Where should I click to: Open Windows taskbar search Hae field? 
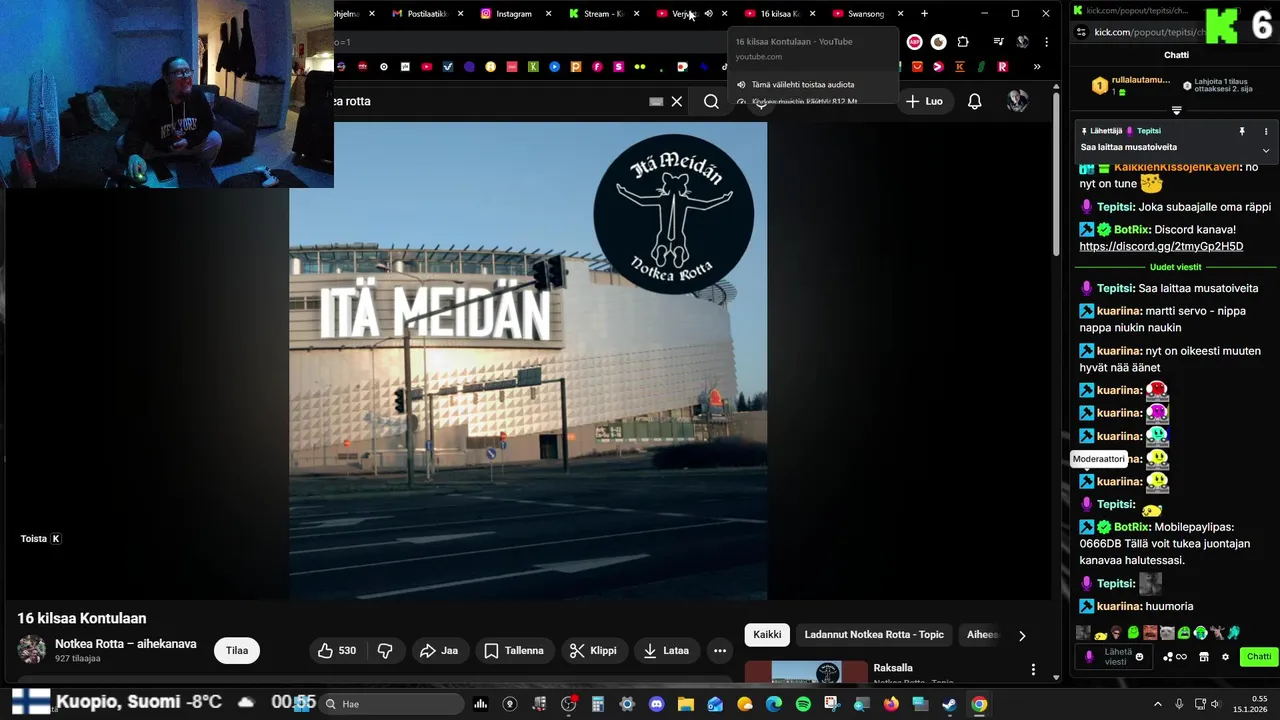click(392, 704)
